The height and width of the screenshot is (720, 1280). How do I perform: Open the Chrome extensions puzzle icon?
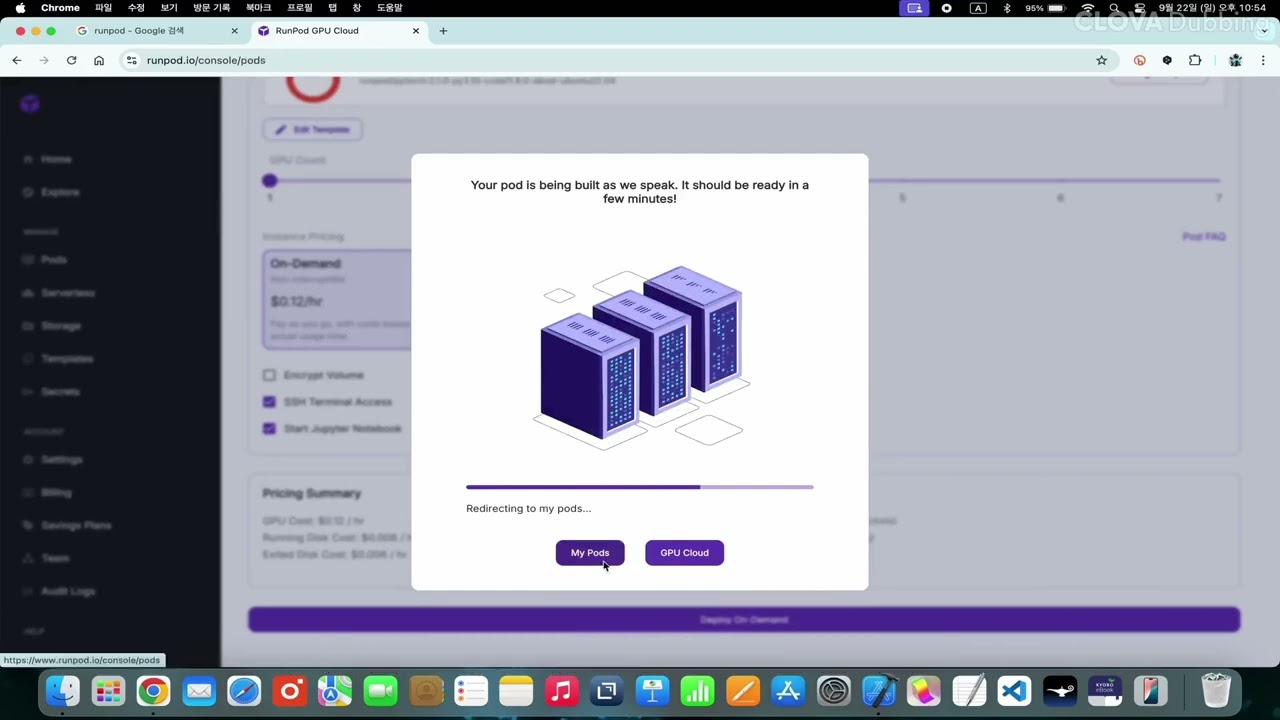click(1195, 60)
